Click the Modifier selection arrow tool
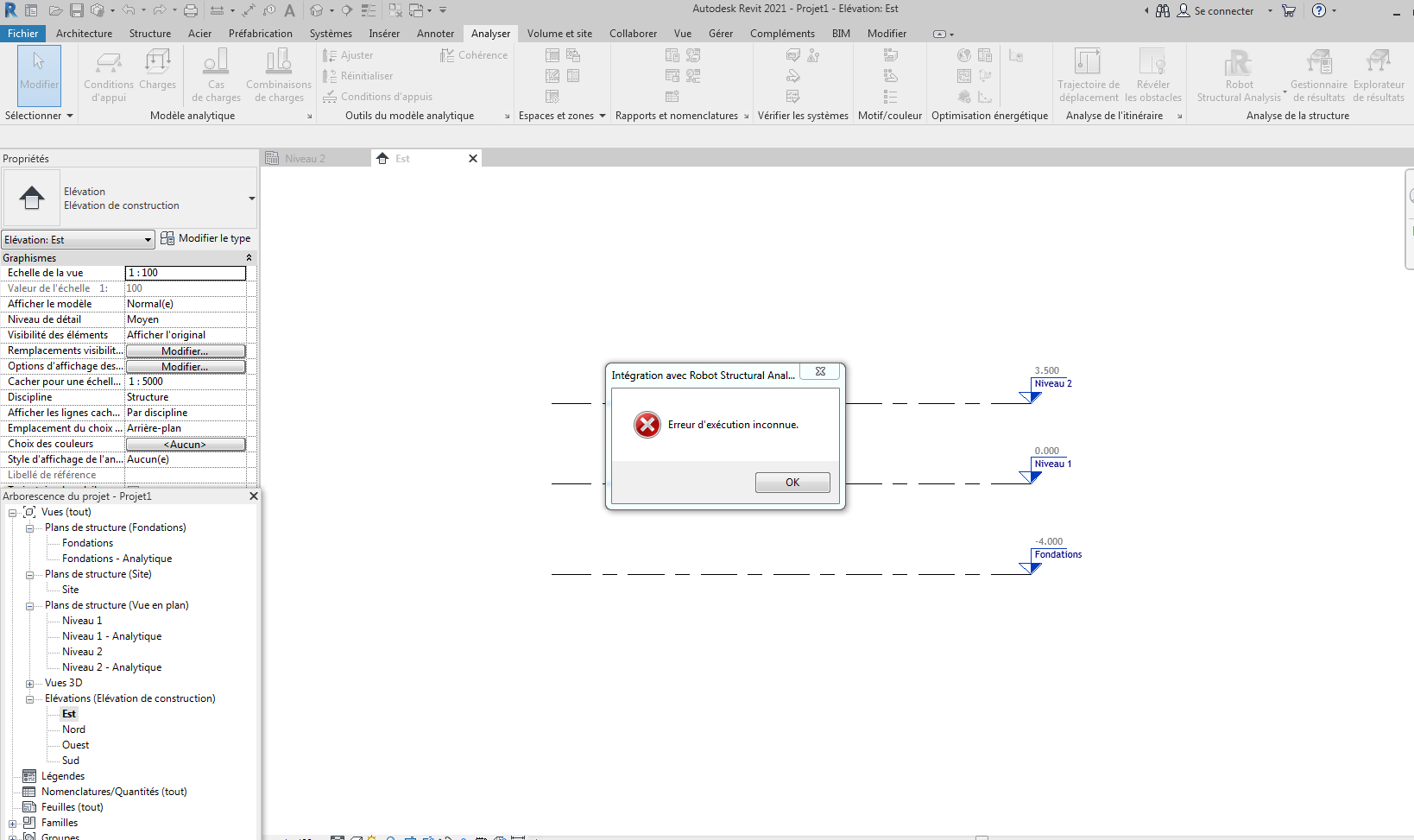Screen dimensions: 1414x840 pyautogui.click(x=39, y=75)
